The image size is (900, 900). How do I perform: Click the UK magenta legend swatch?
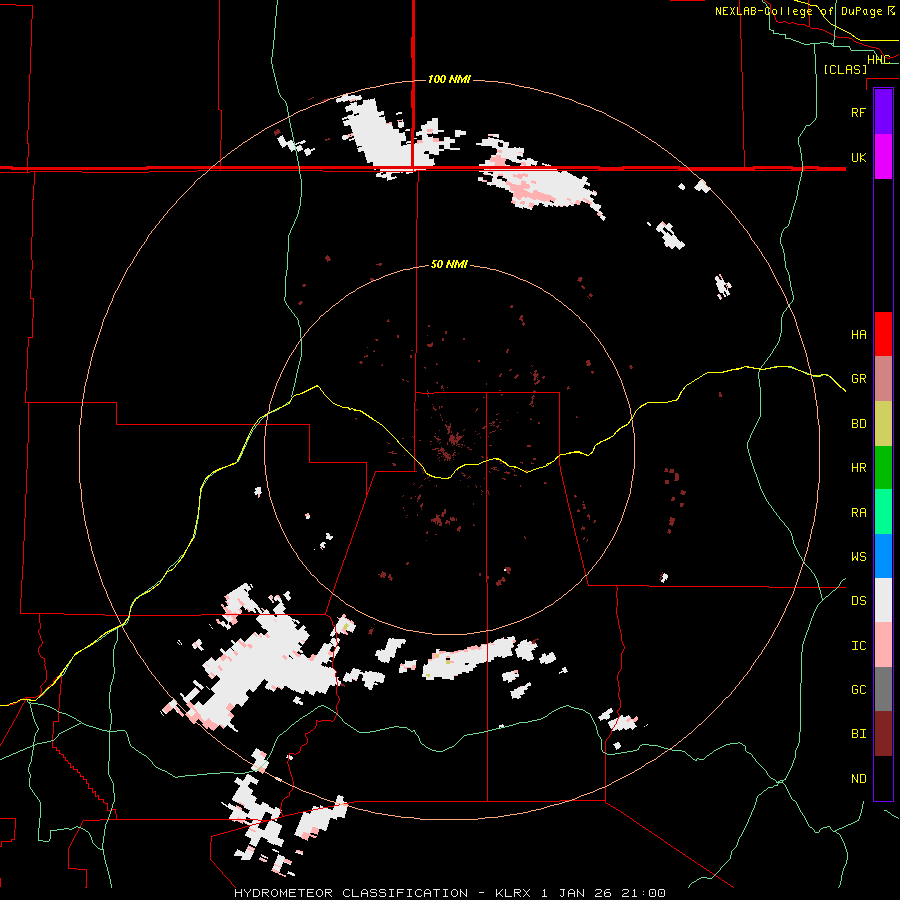[883, 157]
